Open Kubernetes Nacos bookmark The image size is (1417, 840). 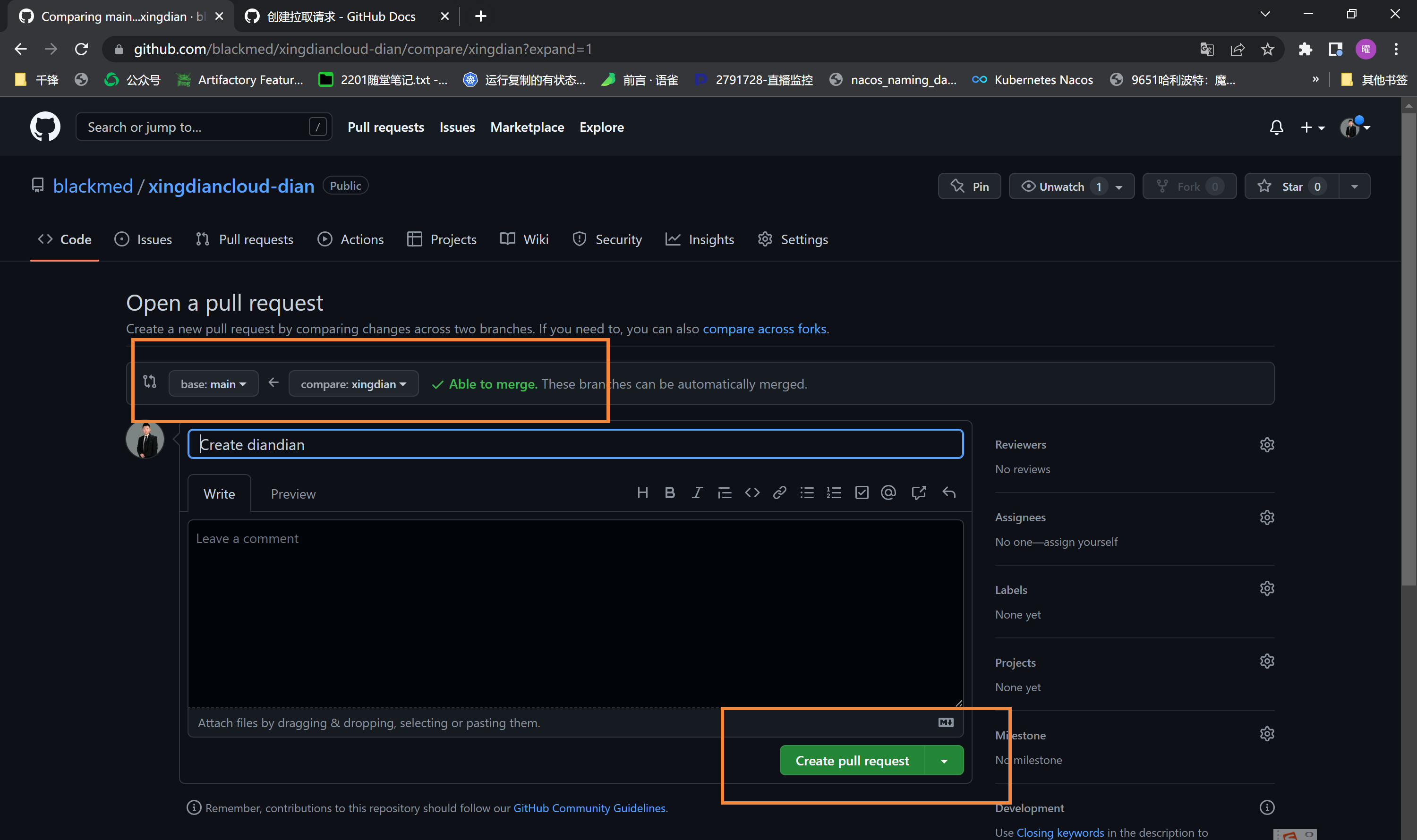click(1032, 80)
